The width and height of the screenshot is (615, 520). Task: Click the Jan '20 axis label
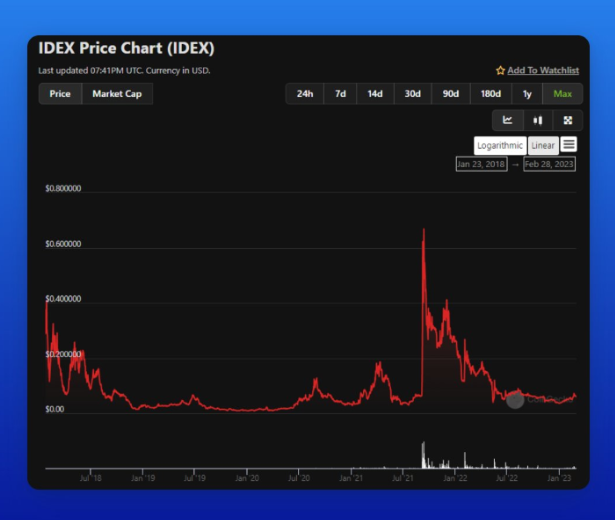point(247,478)
